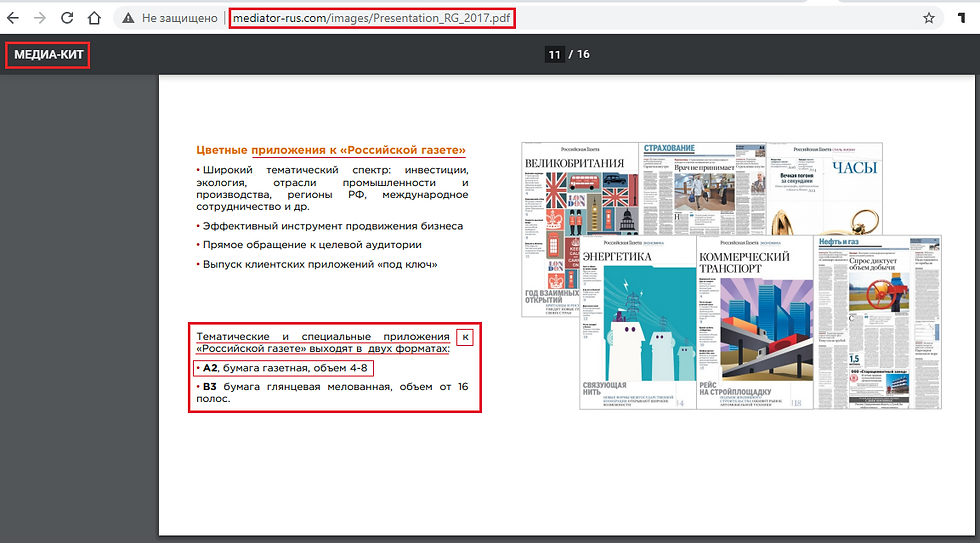Reload the page with refresh icon
Screen dimensions: 980x543
67,18
